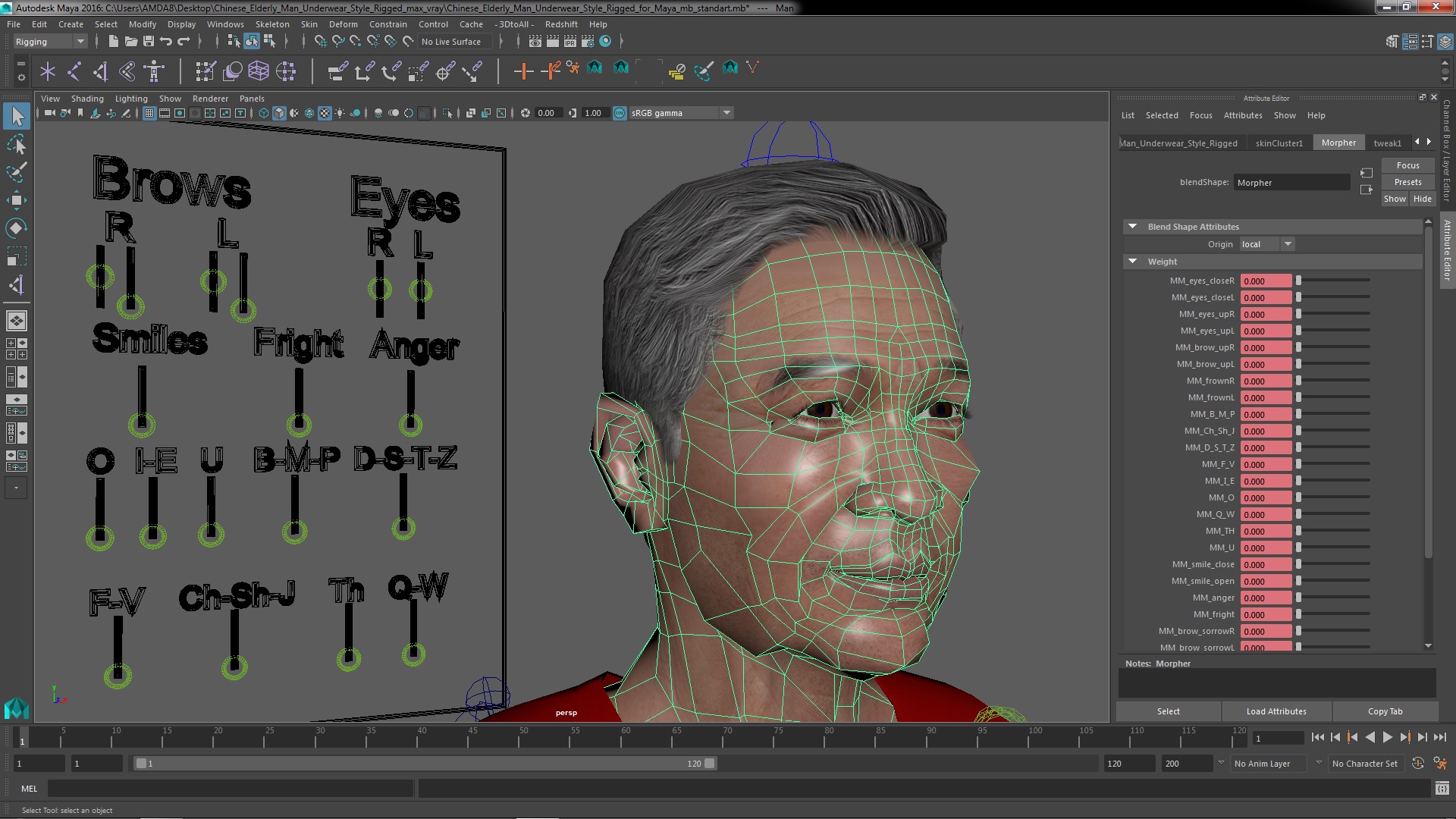
Task: Switch to the tweak1 tab
Action: [1387, 143]
